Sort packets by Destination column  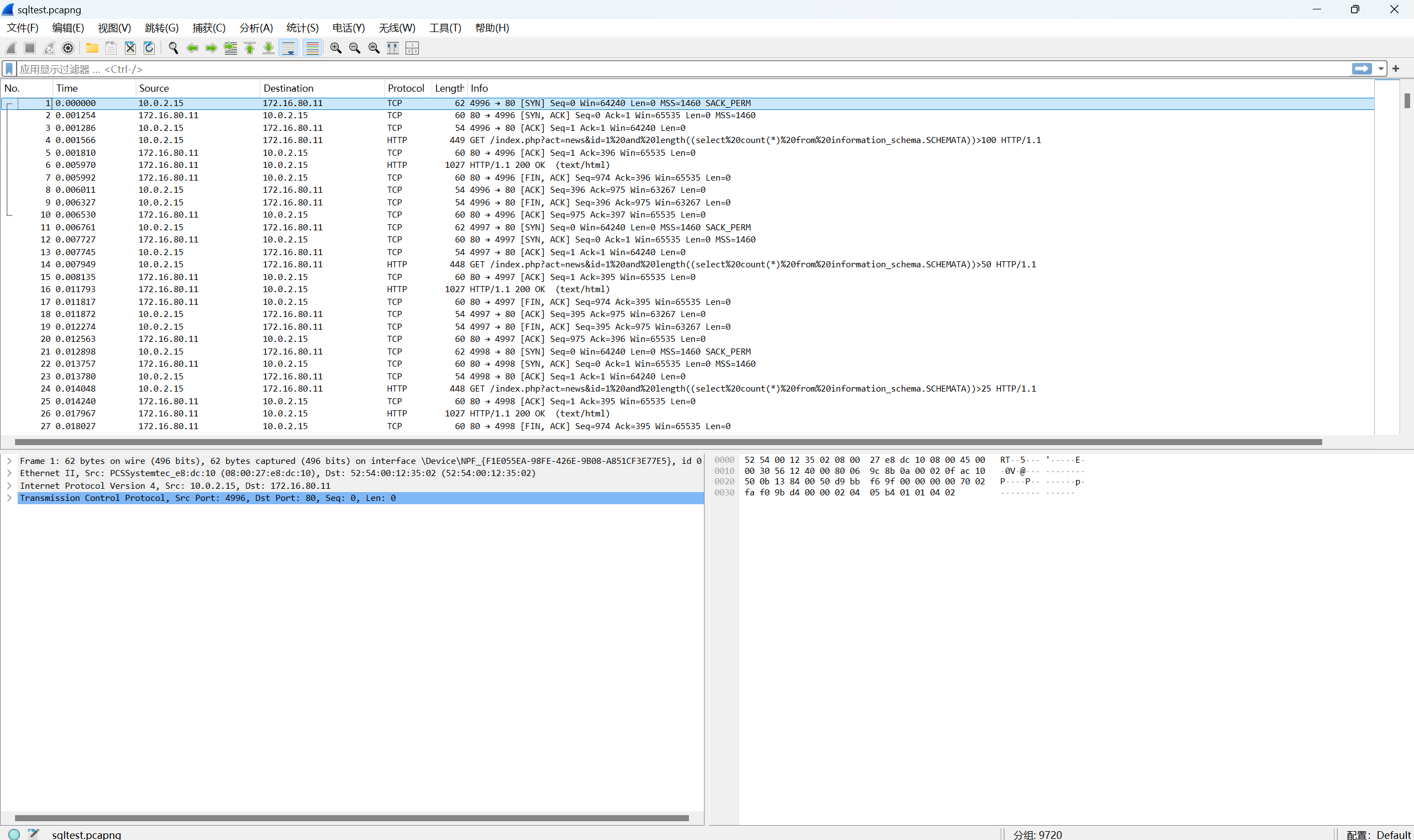coord(322,88)
